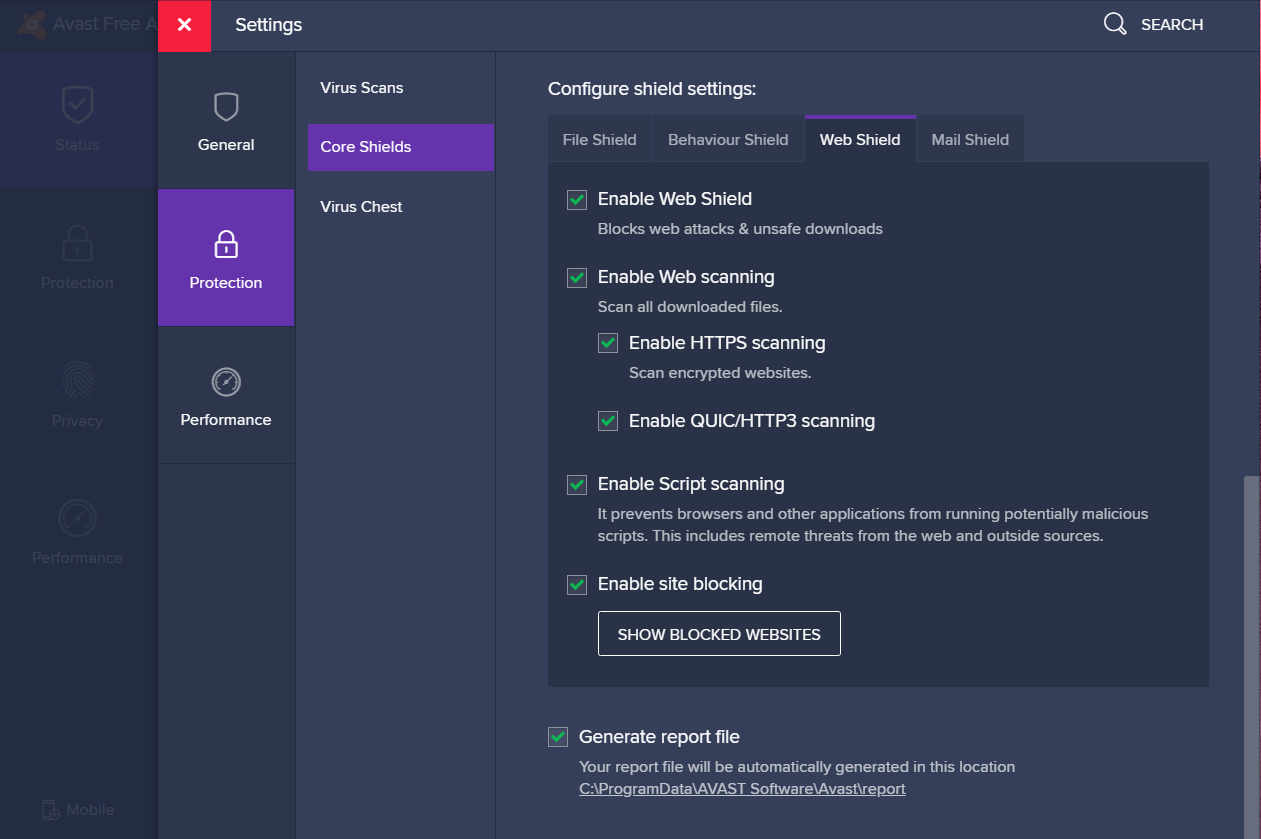
Task: Open Virus Scans settings section
Action: pyautogui.click(x=401, y=88)
